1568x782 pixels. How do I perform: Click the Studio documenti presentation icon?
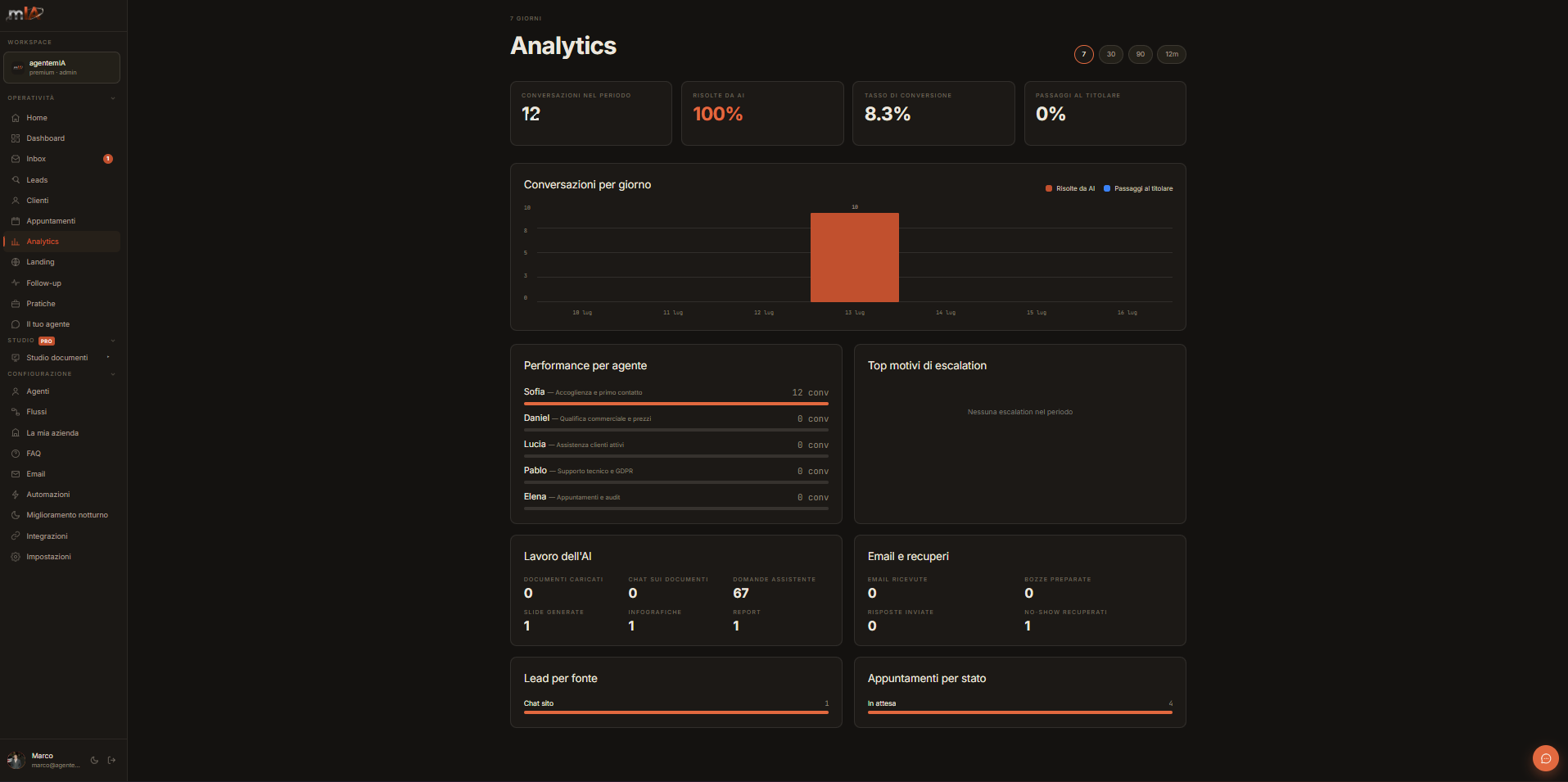click(x=16, y=358)
